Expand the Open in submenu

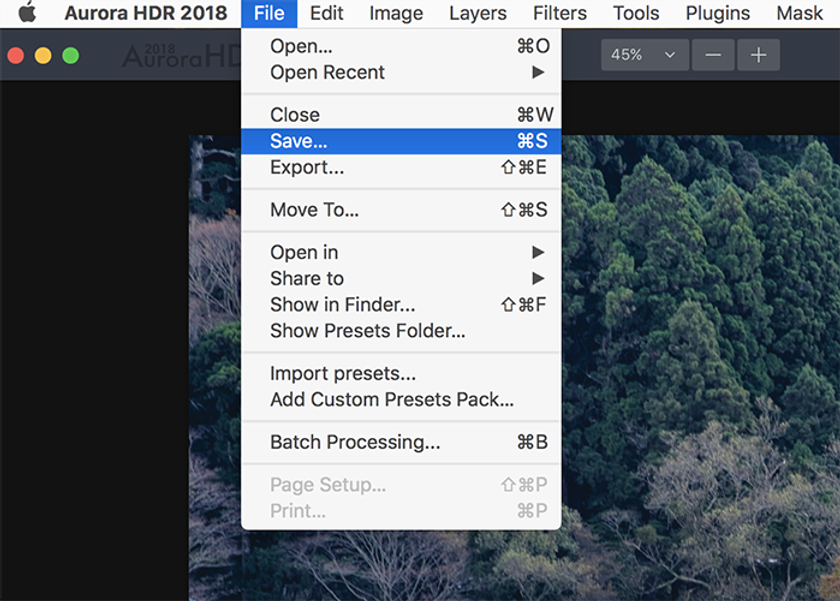401,252
